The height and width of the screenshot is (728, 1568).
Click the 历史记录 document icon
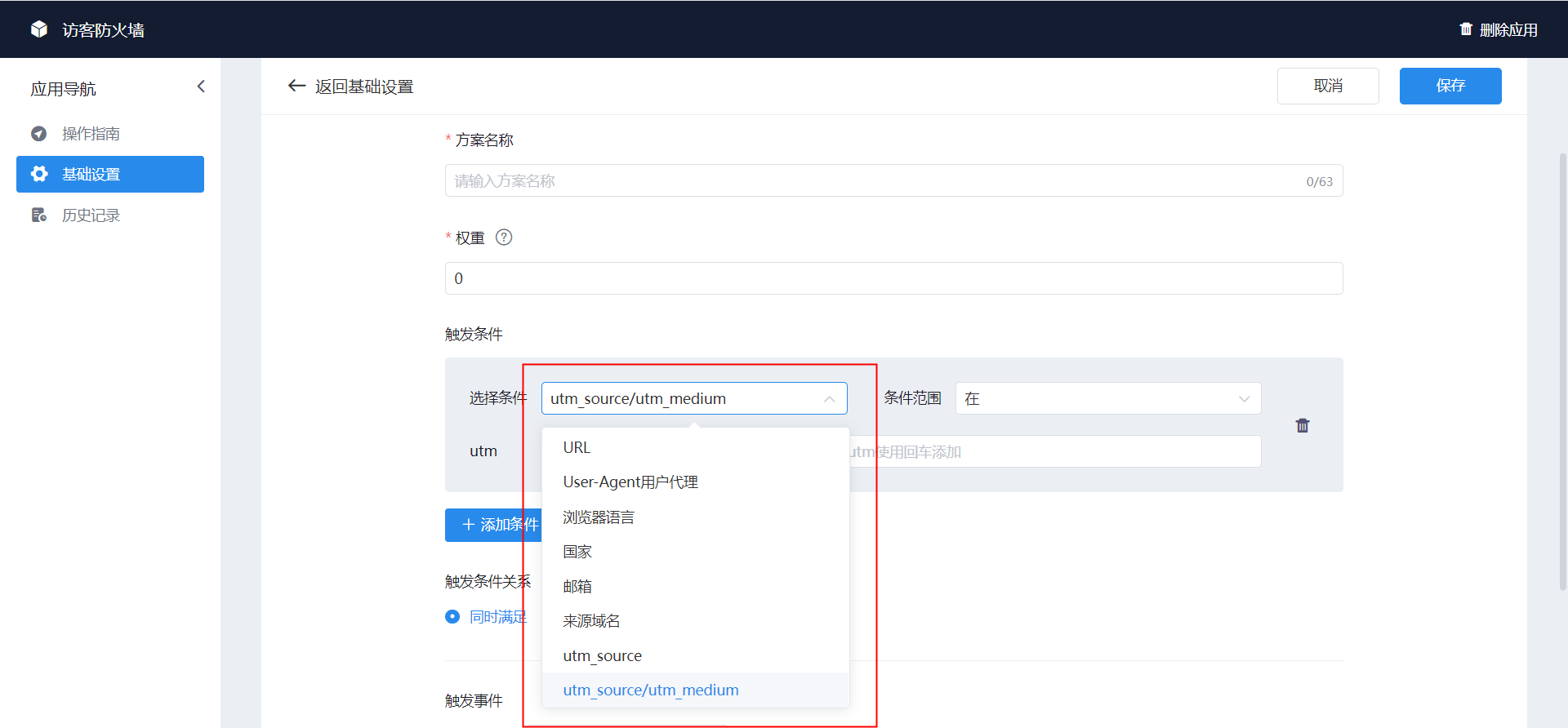(38, 215)
